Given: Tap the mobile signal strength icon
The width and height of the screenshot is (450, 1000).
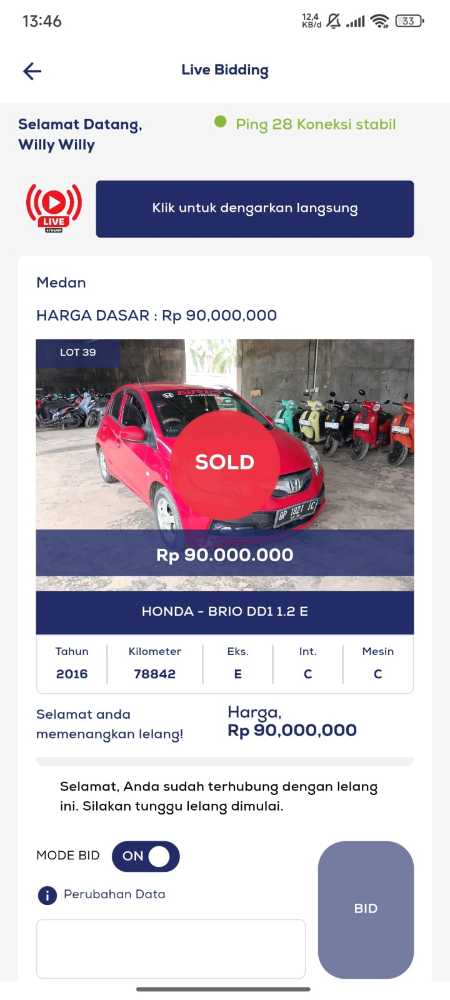Looking at the screenshot, I should click(x=356, y=22).
